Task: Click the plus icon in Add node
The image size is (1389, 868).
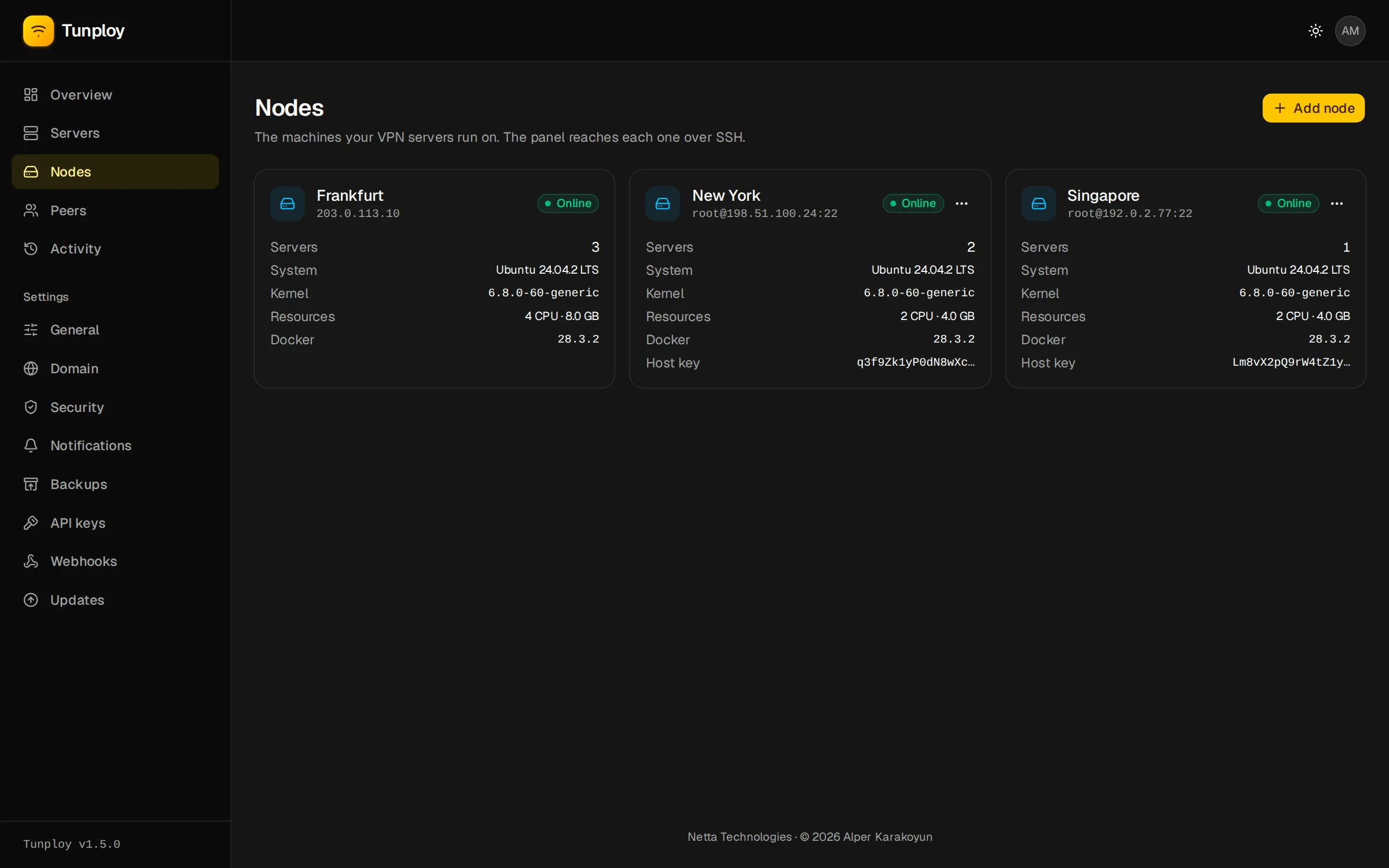Action: pyautogui.click(x=1280, y=108)
